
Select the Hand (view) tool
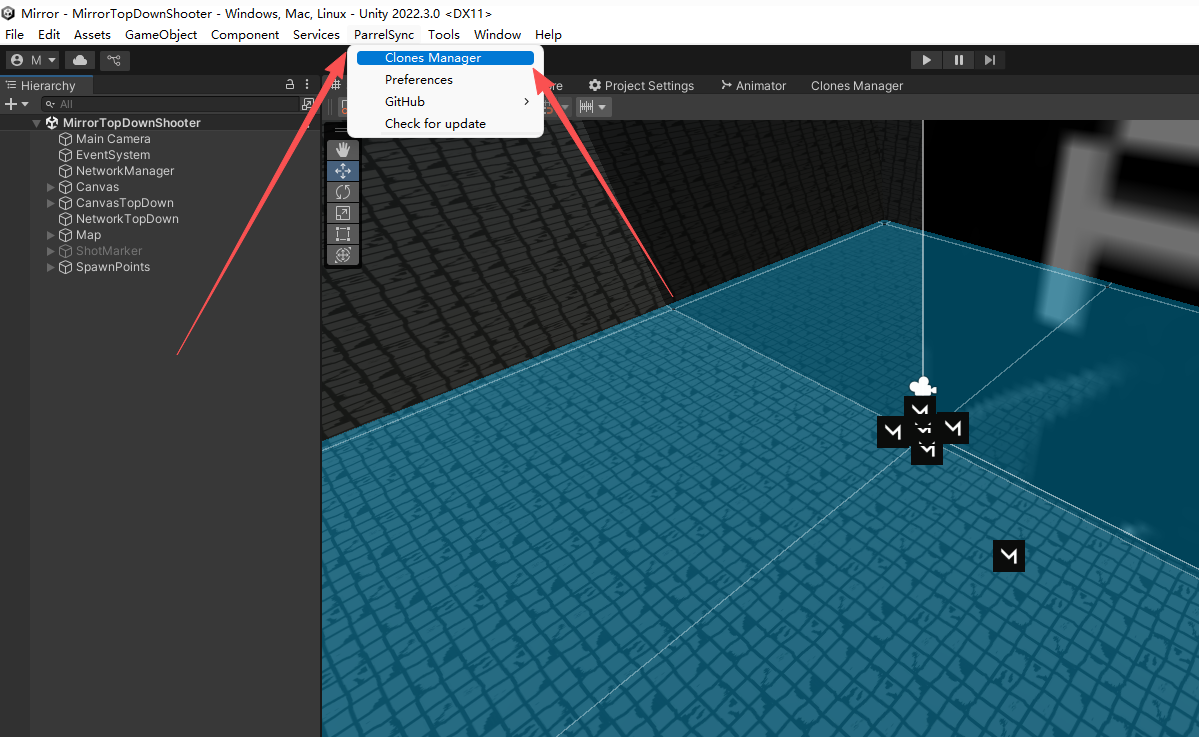click(x=343, y=150)
